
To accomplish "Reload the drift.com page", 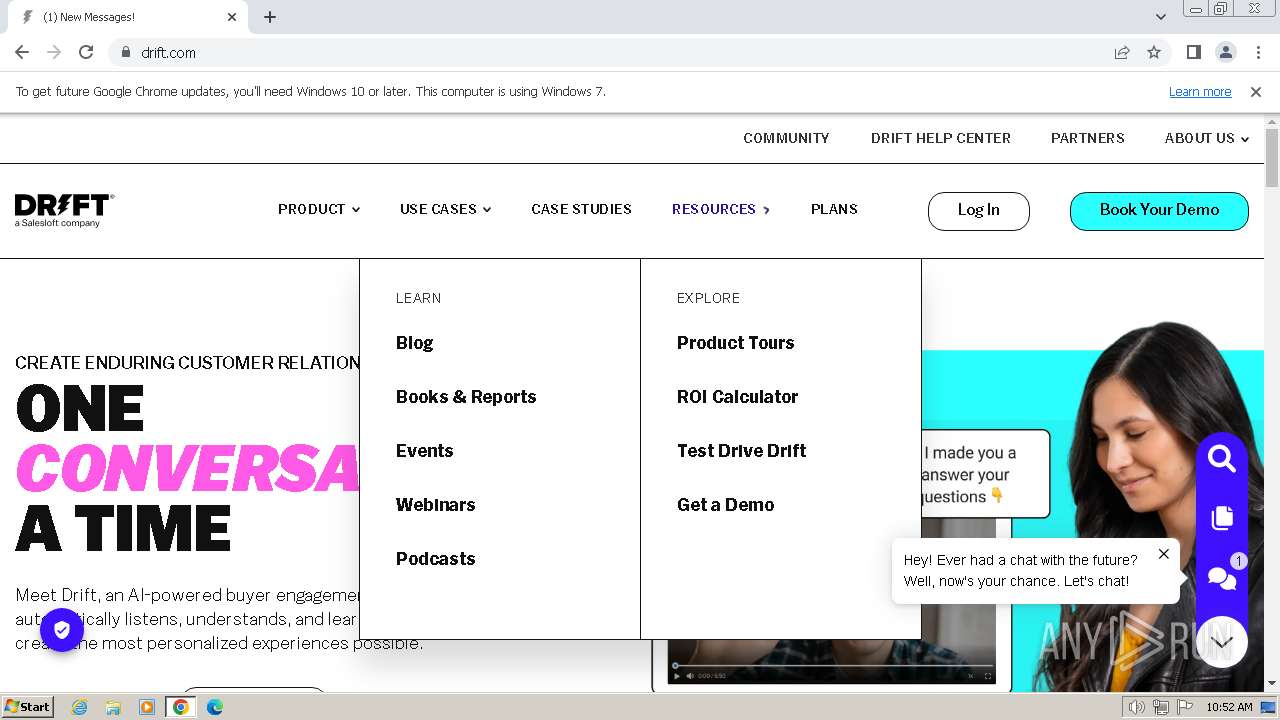I will (86, 52).
